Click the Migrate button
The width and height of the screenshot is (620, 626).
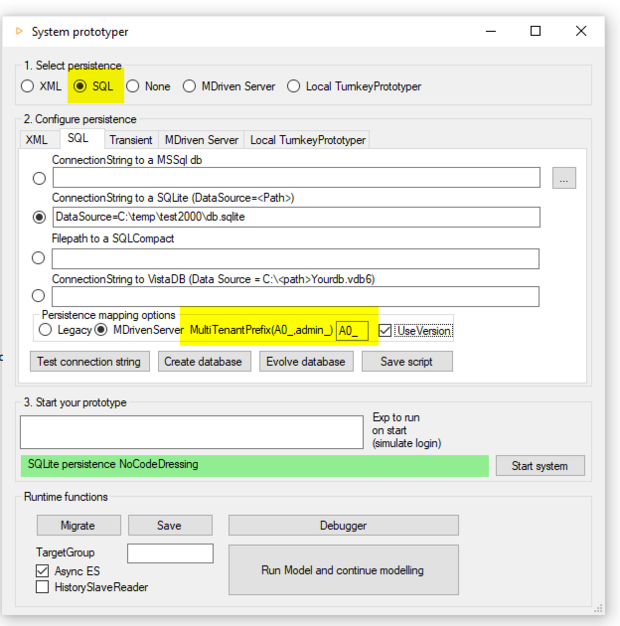coord(79,525)
